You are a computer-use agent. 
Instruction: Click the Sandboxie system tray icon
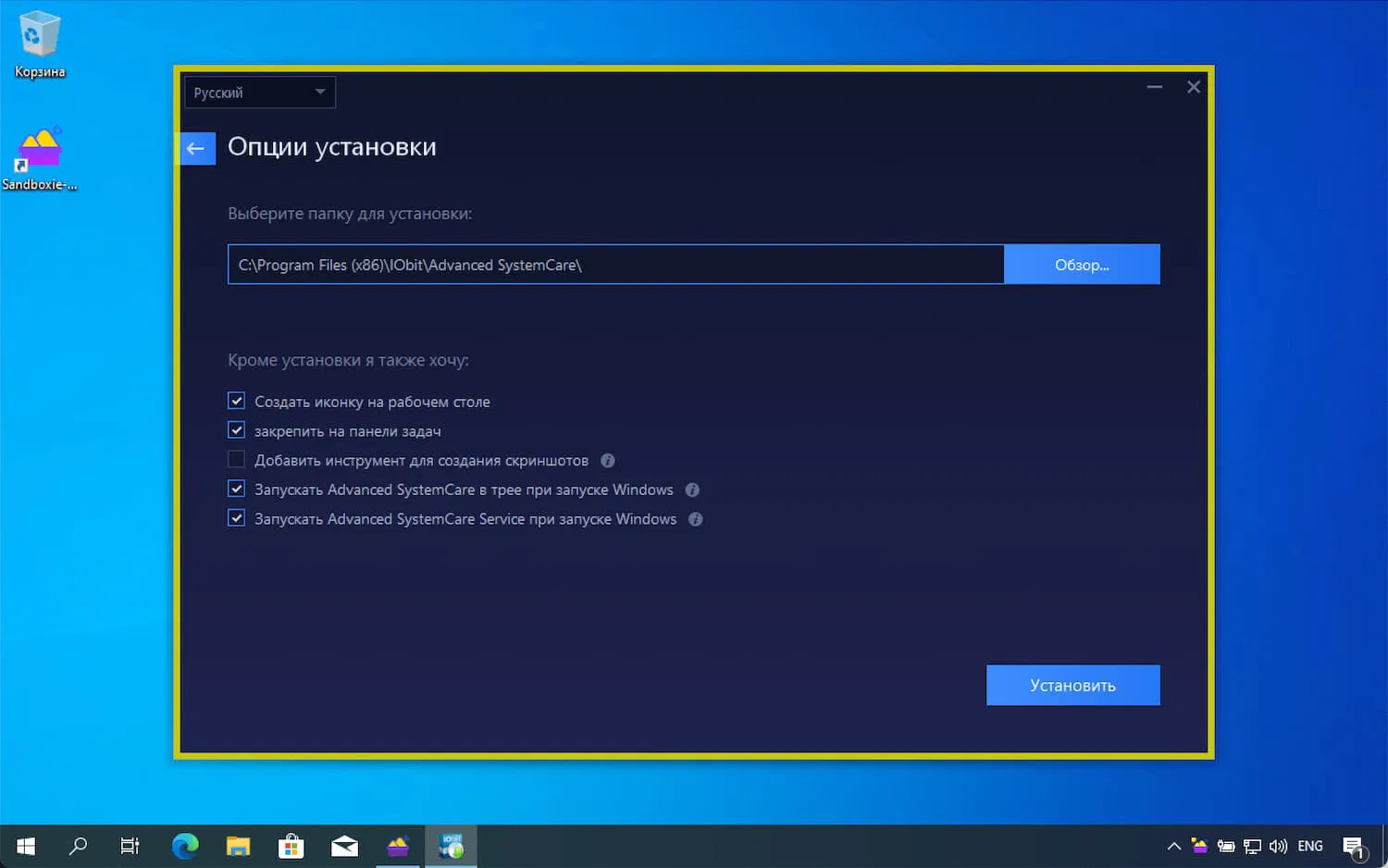tap(1200, 846)
